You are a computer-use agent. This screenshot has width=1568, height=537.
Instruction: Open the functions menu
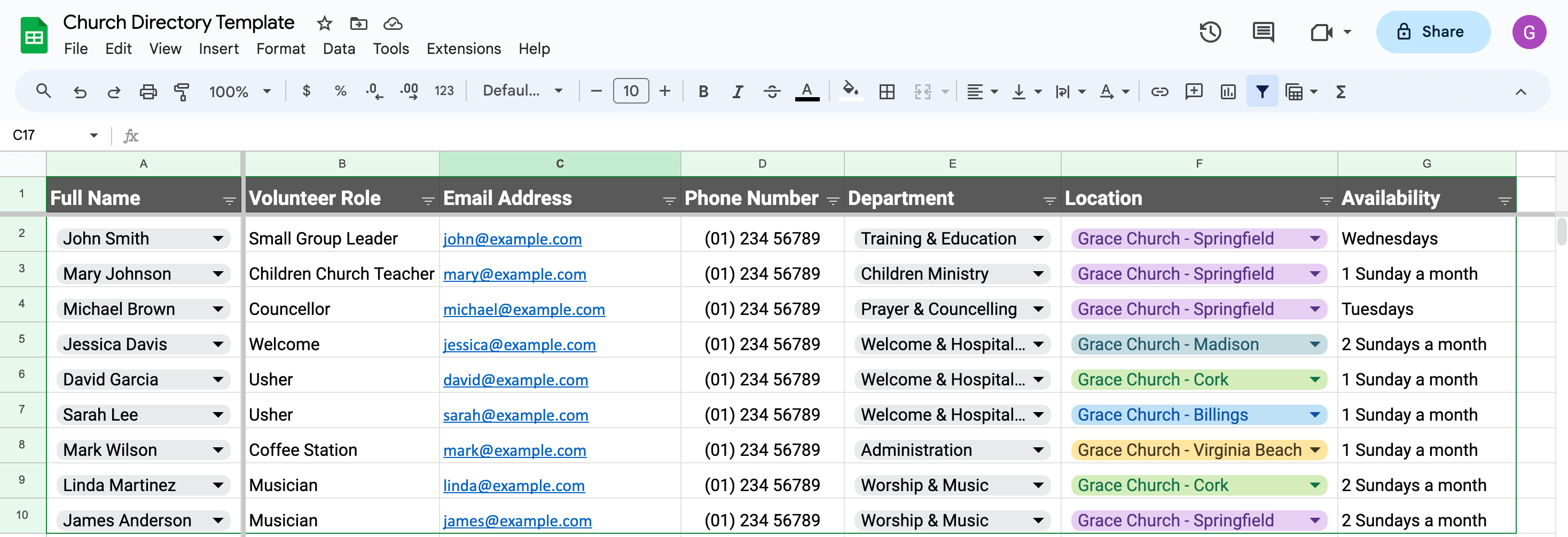pyautogui.click(x=1341, y=91)
